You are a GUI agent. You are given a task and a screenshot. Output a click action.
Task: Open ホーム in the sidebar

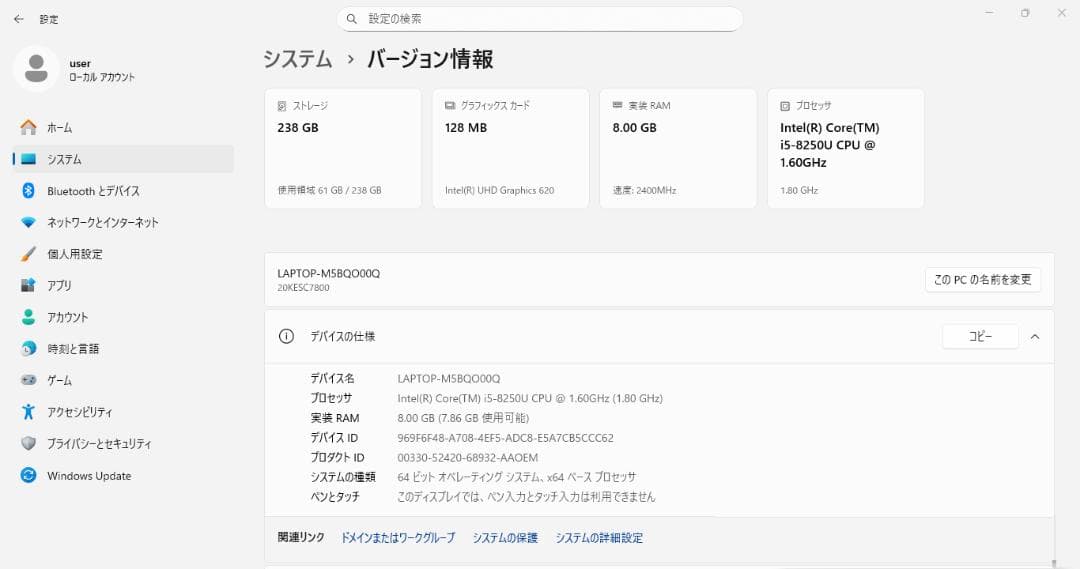(123, 127)
